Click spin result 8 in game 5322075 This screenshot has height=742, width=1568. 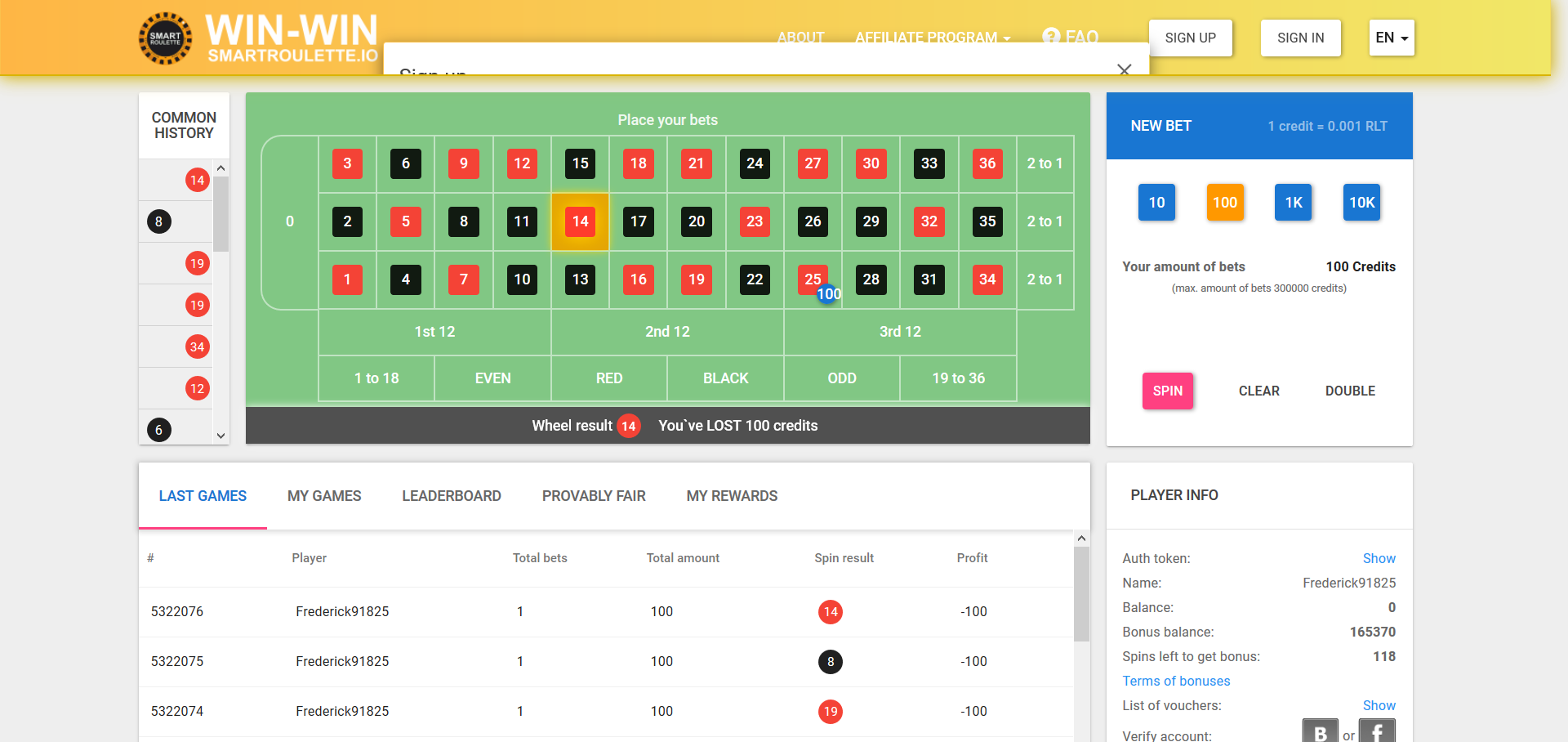pyautogui.click(x=831, y=662)
